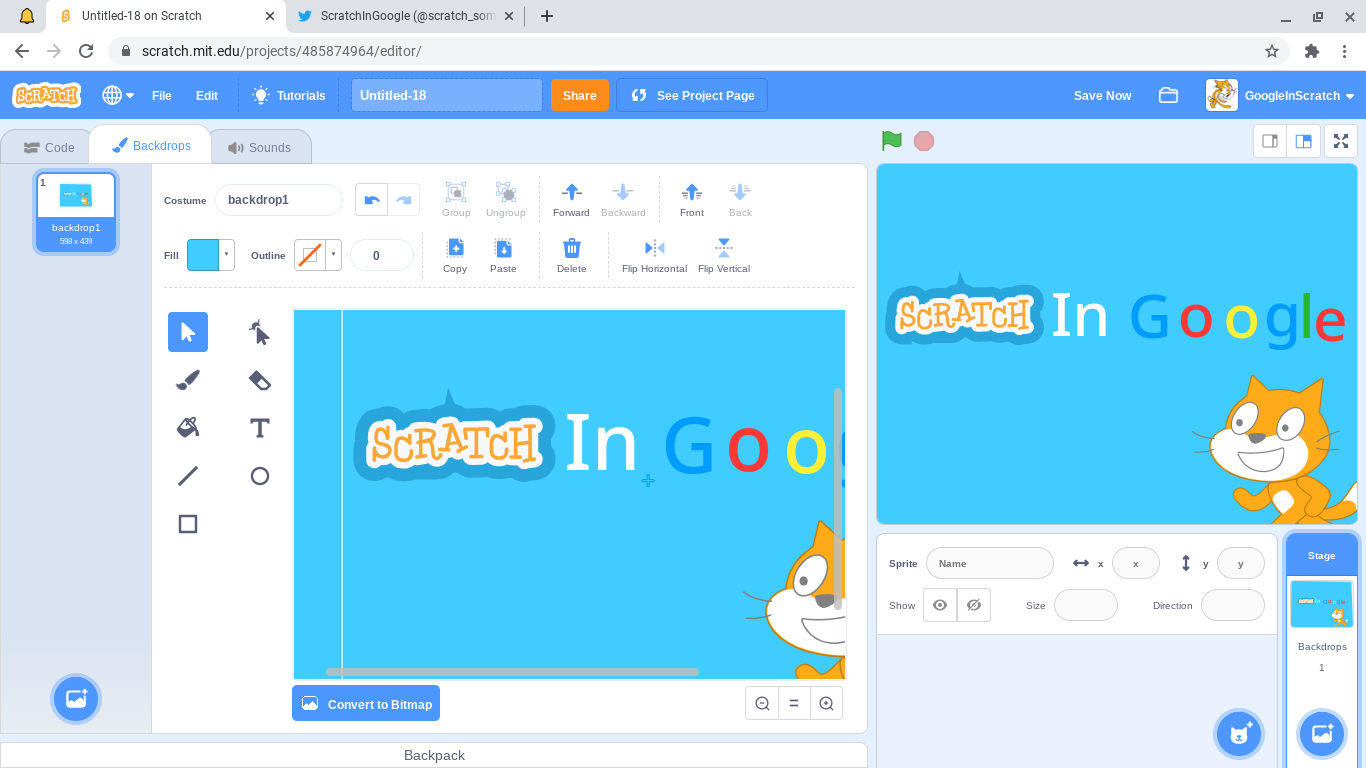Open the Fill color dropdown

[227, 255]
